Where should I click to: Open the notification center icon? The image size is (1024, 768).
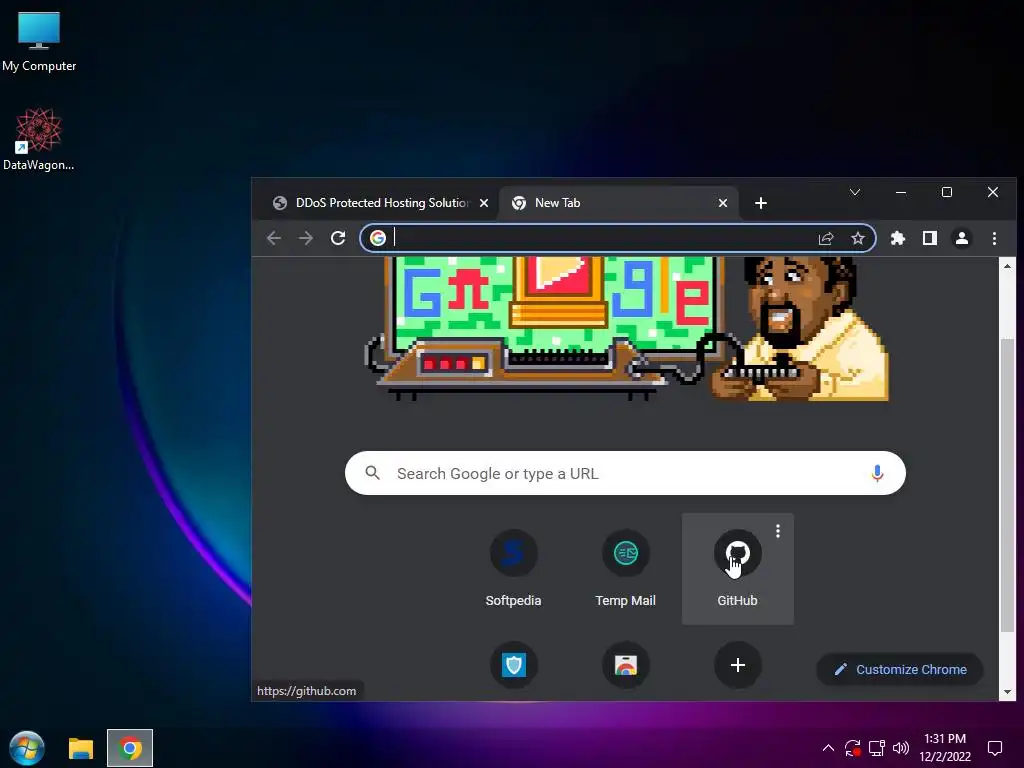point(995,748)
